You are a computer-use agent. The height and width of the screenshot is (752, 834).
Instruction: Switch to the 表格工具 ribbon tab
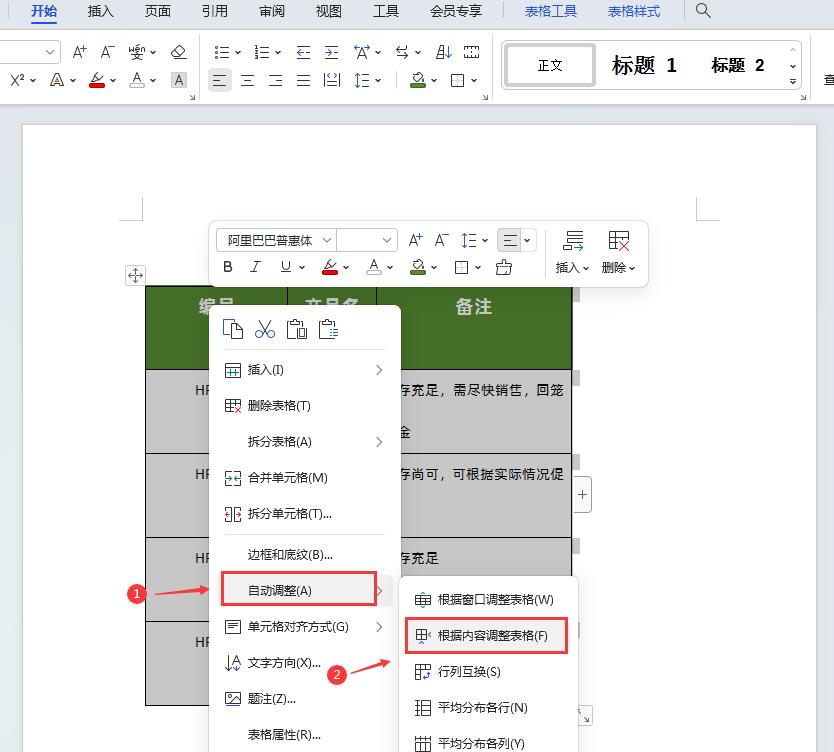coord(551,11)
